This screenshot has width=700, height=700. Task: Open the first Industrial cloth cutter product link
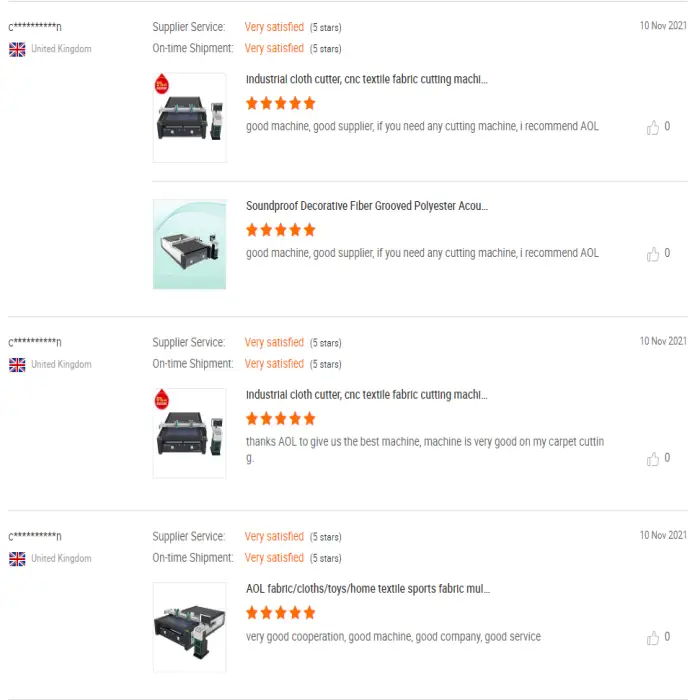(367, 79)
